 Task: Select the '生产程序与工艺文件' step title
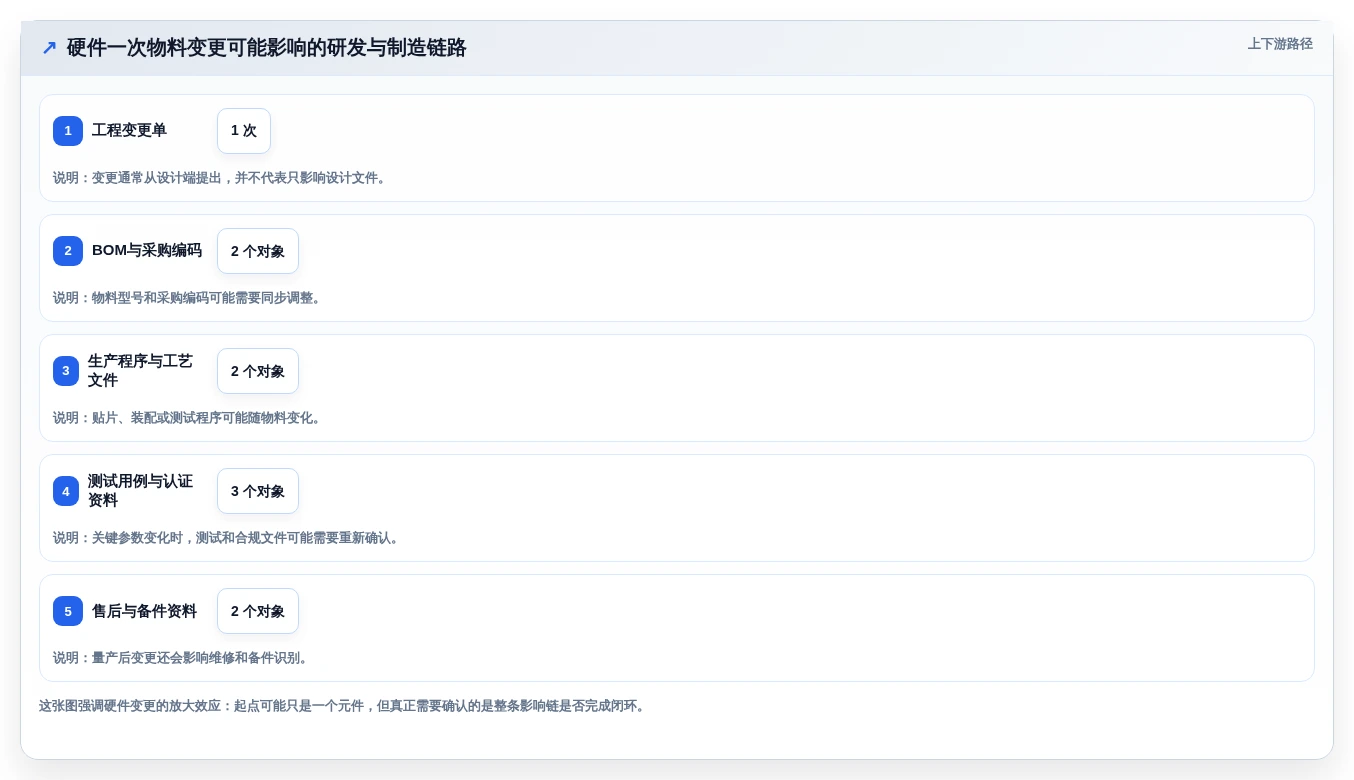click(x=140, y=371)
